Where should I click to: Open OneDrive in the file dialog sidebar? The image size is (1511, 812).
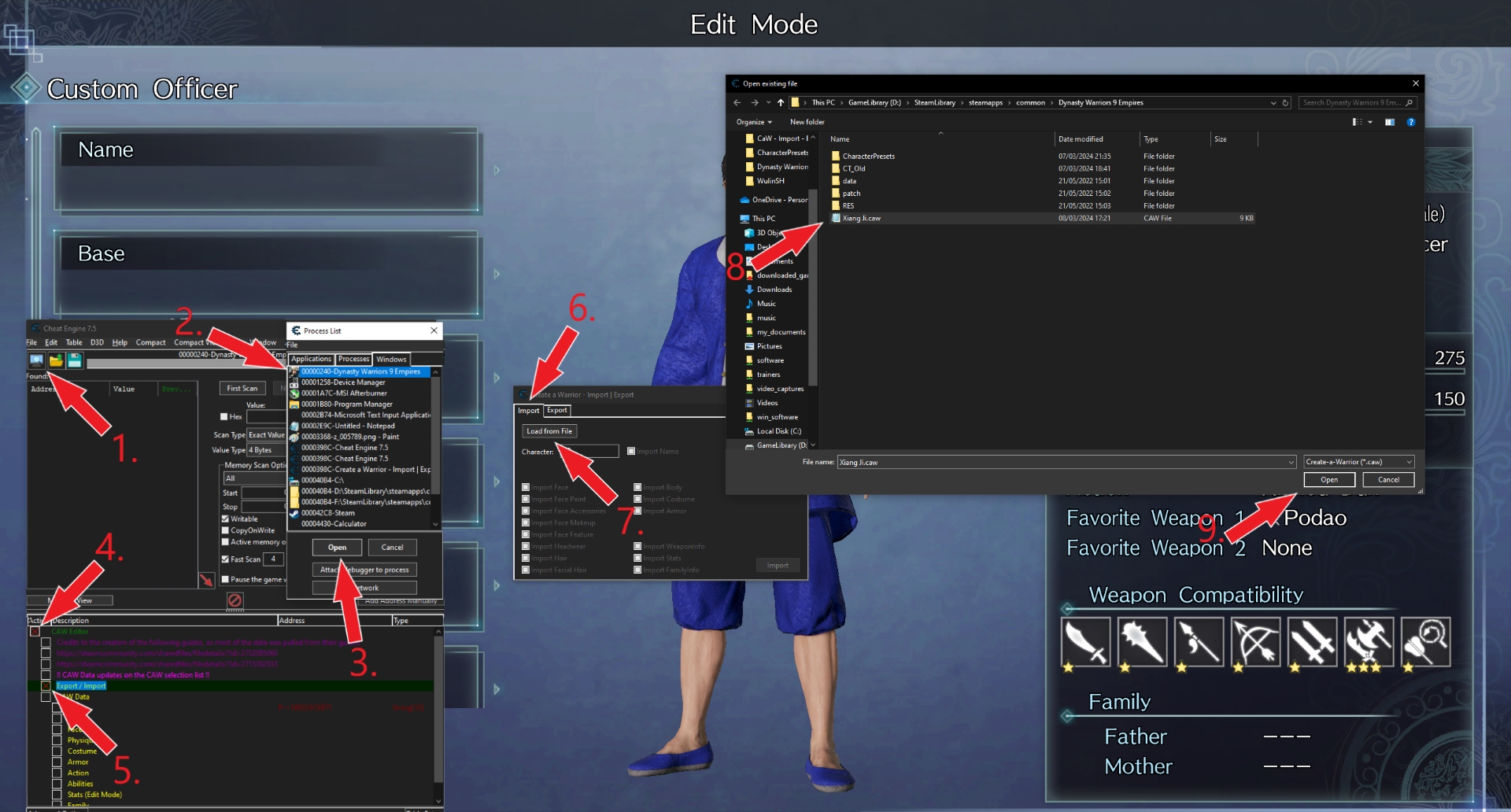tap(774, 200)
